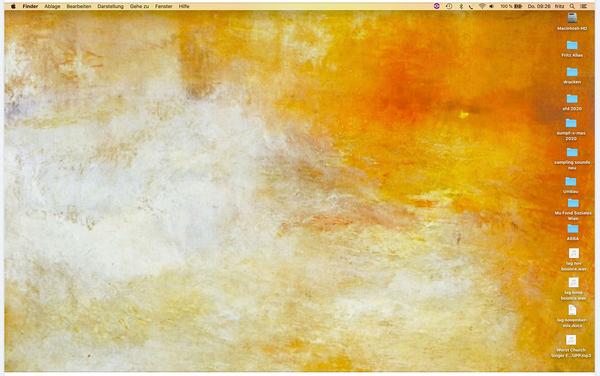This screenshot has width=600, height=376.
Task: Click the sampling sounds neu label
Action: [x=572, y=165]
